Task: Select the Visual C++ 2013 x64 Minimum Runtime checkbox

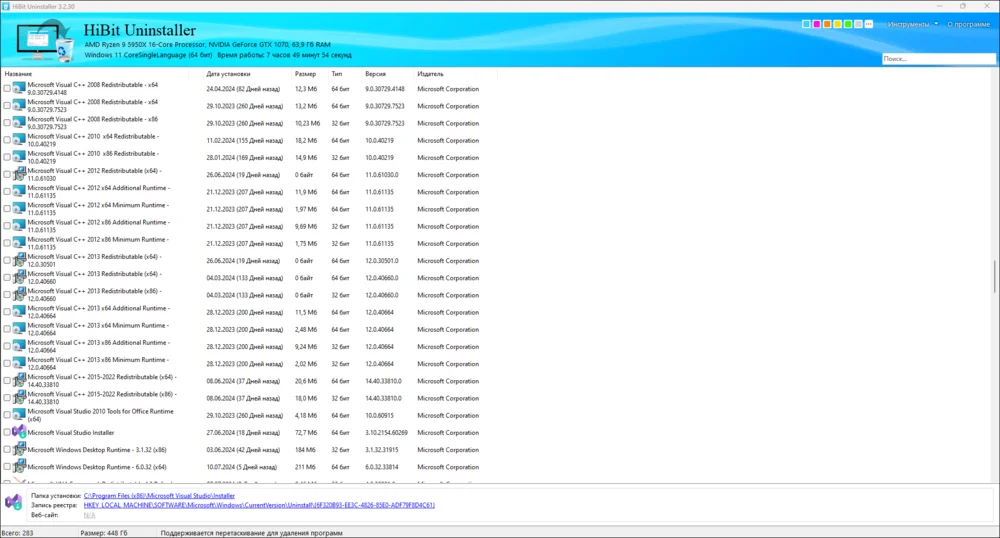Action: (x=7, y=330)
